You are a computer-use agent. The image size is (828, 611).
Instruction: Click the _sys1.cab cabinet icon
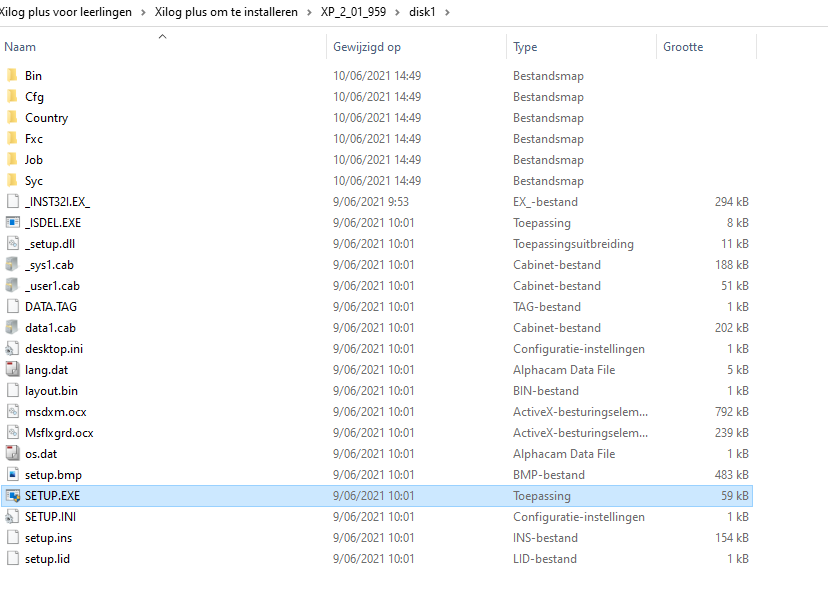point(13,265)
